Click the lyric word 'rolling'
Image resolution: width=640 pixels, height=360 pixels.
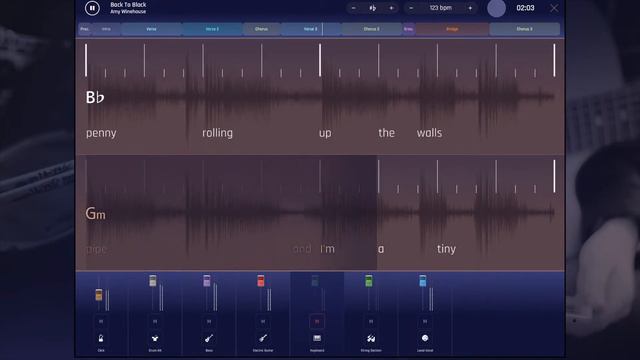(x=218, y=133)
